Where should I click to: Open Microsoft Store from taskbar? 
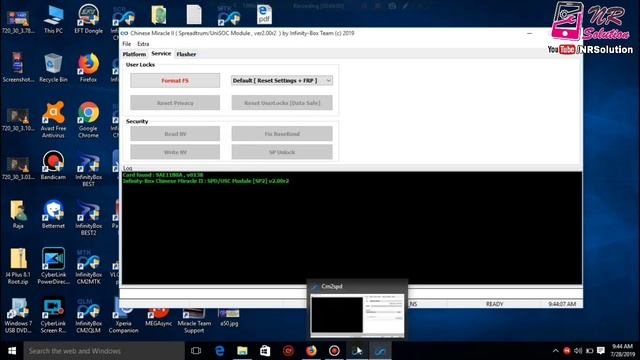pyautogui.click(x=265, y=351)
